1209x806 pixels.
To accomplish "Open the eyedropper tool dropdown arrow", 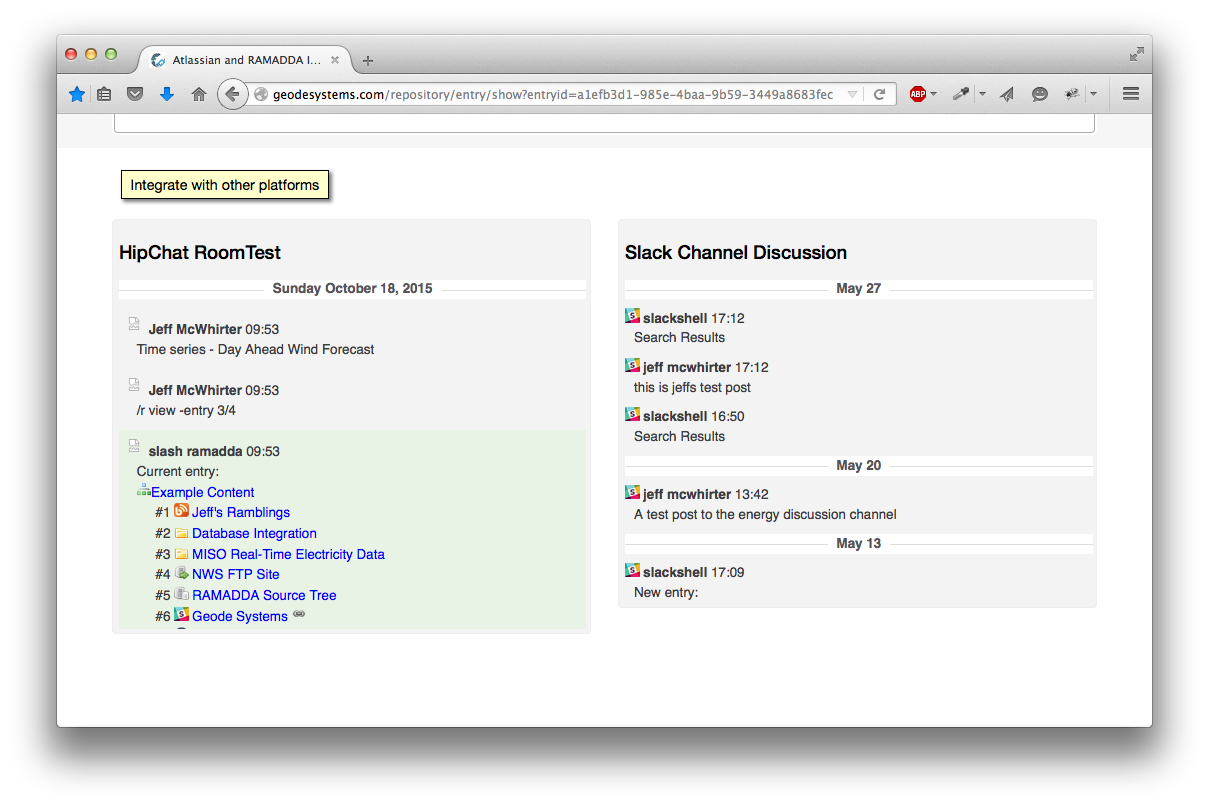I will 982,94.
